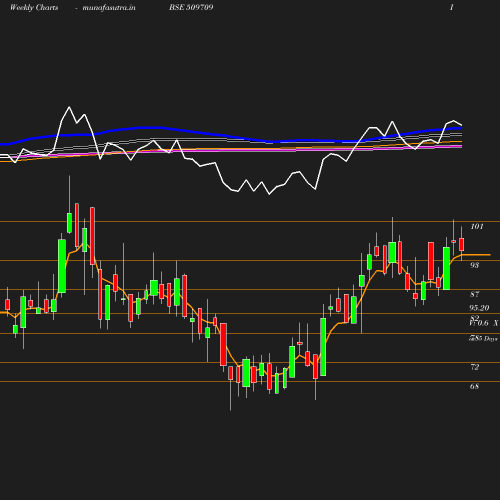This screenshot has height=500, width=500.
Task: Click the "101" price level label
Action: (477, 226)
